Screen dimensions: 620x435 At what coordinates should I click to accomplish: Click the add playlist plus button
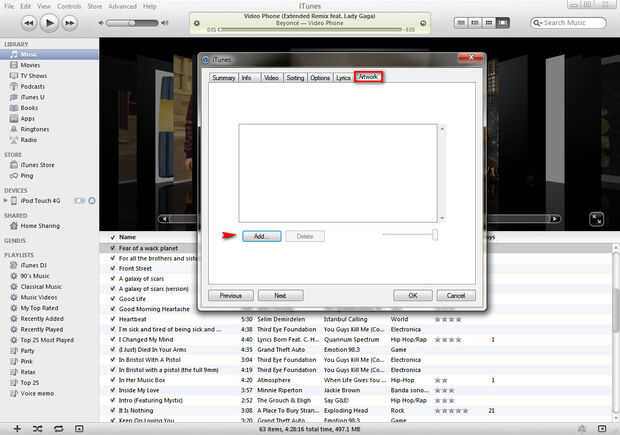(17, 429)
